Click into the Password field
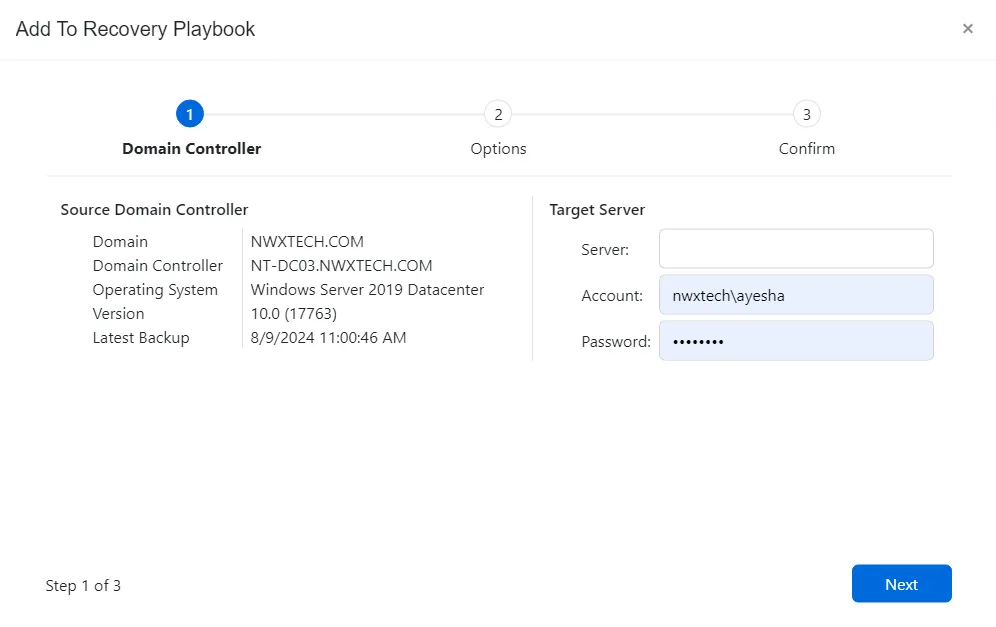Image resolution: width=996 pixels, height=627 pixels. (x=796, y=341)
